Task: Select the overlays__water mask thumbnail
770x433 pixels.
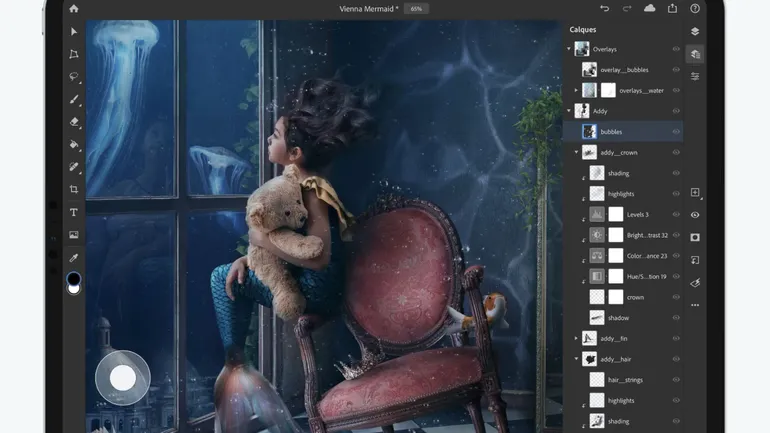Action: (608, 90)
